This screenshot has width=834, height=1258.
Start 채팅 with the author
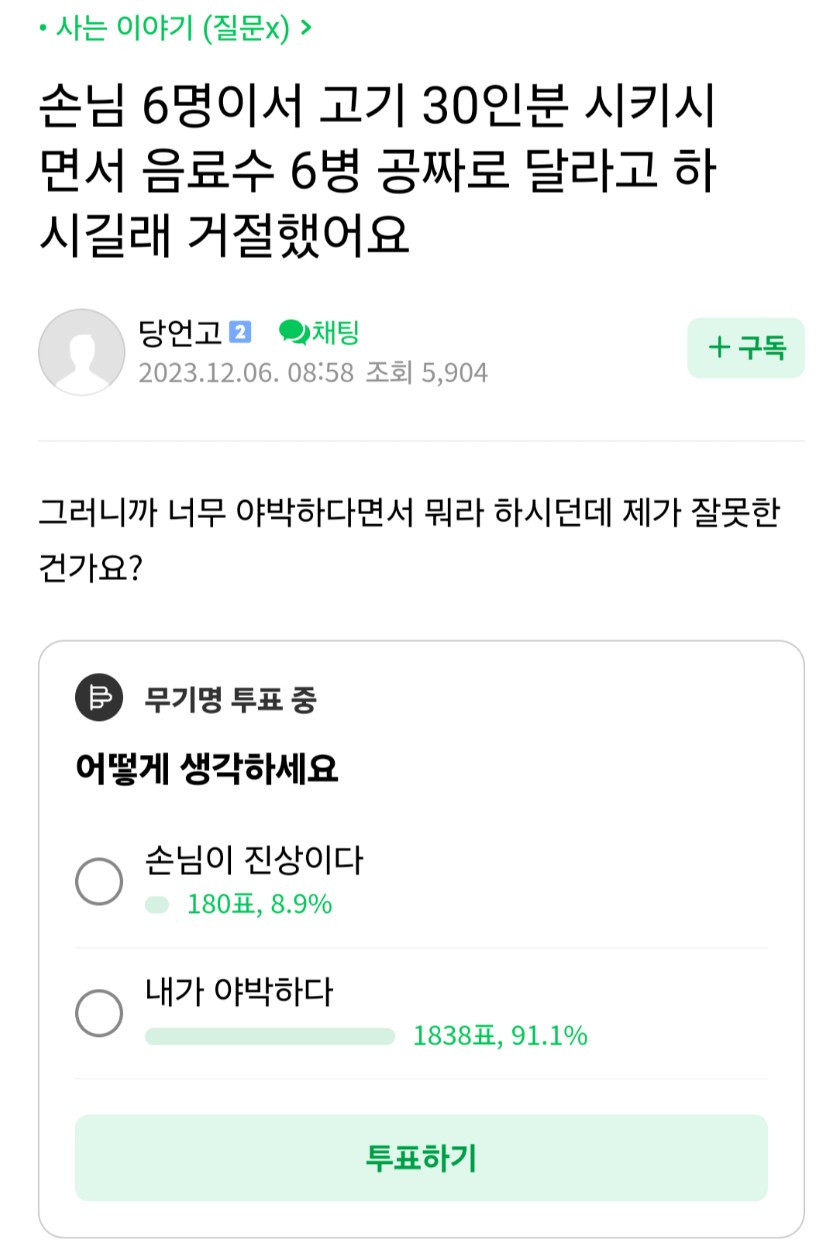tap(319, 331)
